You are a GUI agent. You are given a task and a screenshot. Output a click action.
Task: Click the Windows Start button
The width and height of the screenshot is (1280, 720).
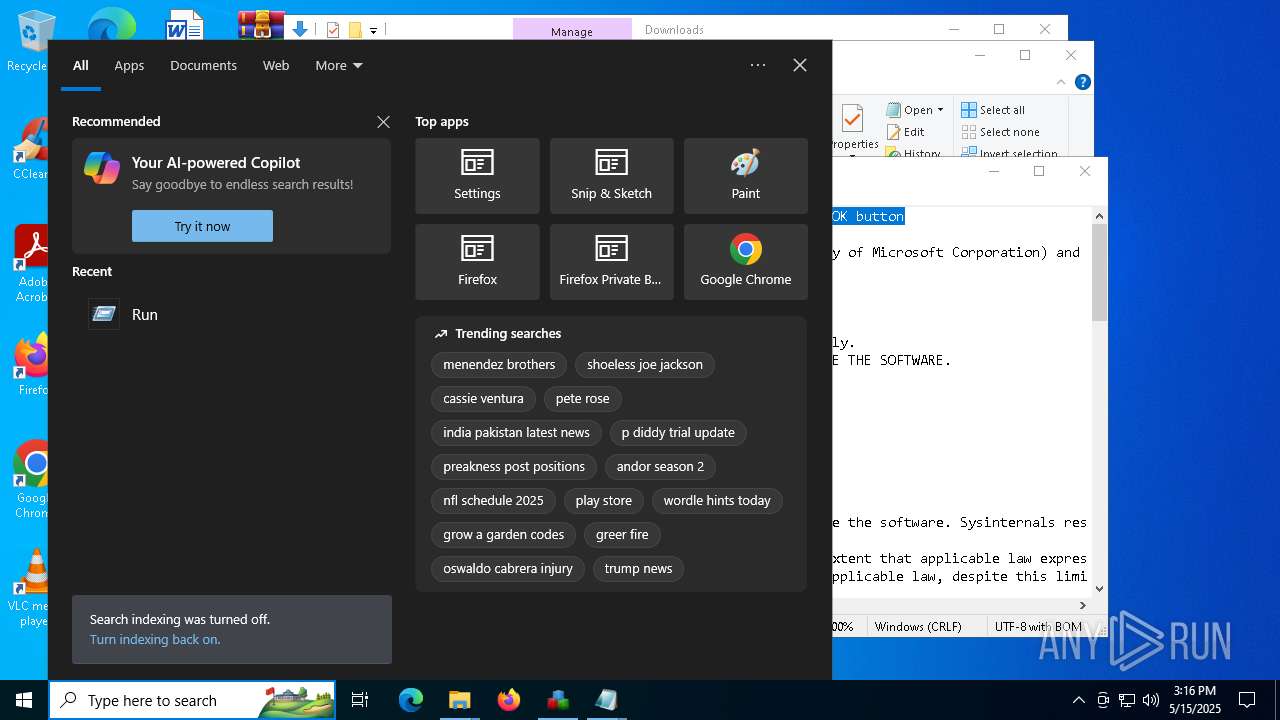(24, 700)
